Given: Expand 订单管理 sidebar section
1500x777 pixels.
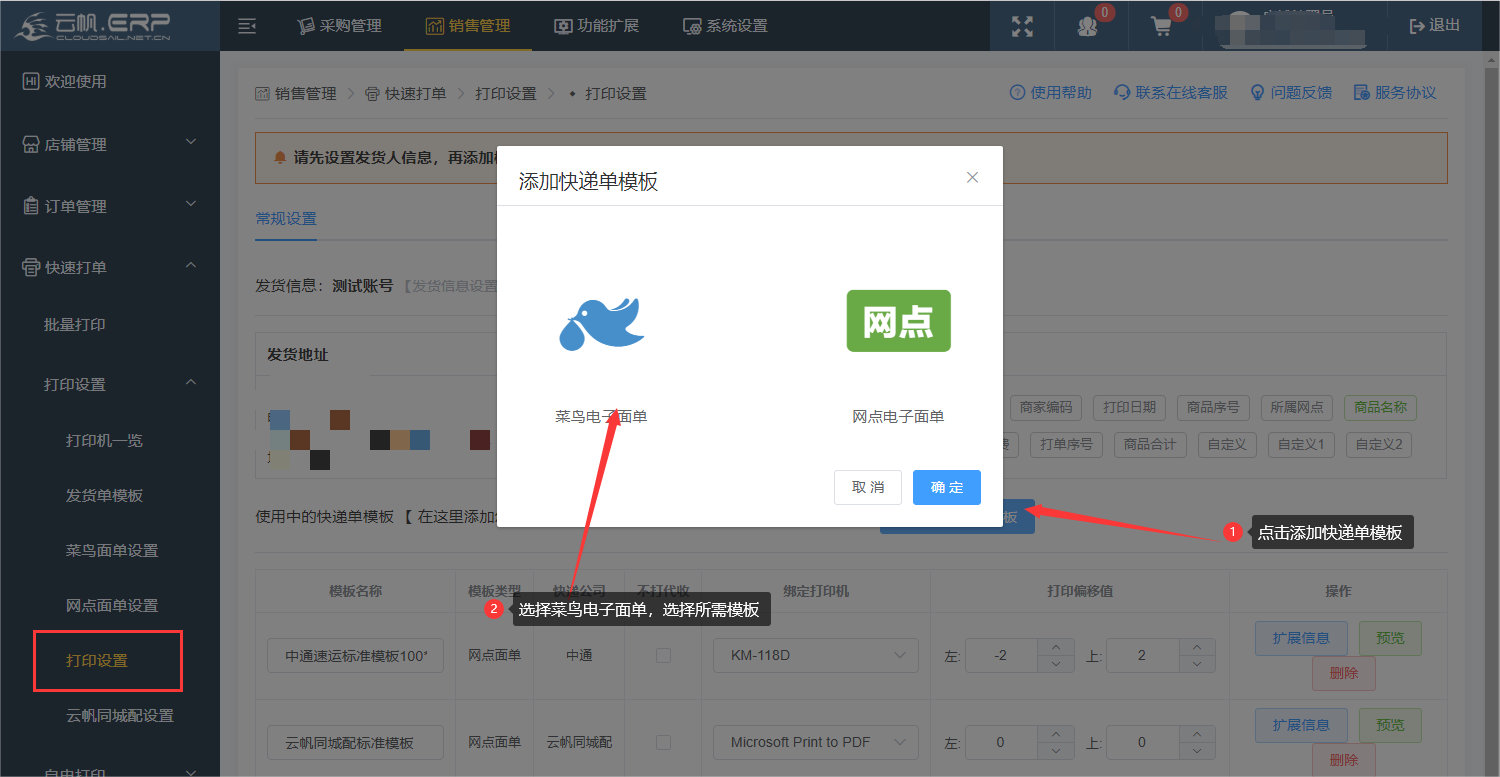Looking at the screenshot, I should pyautogui.click(x=110, y=206).
